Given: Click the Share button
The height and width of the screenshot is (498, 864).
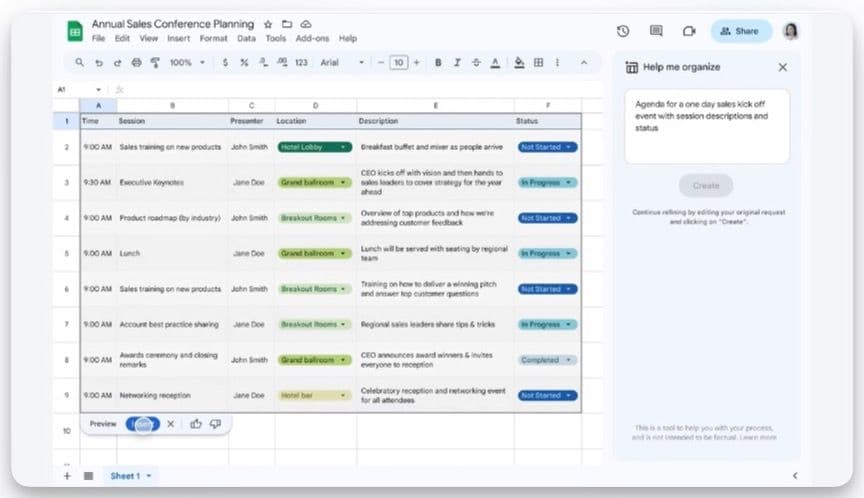Looking at the screenshot, I should tap(741, 31).
